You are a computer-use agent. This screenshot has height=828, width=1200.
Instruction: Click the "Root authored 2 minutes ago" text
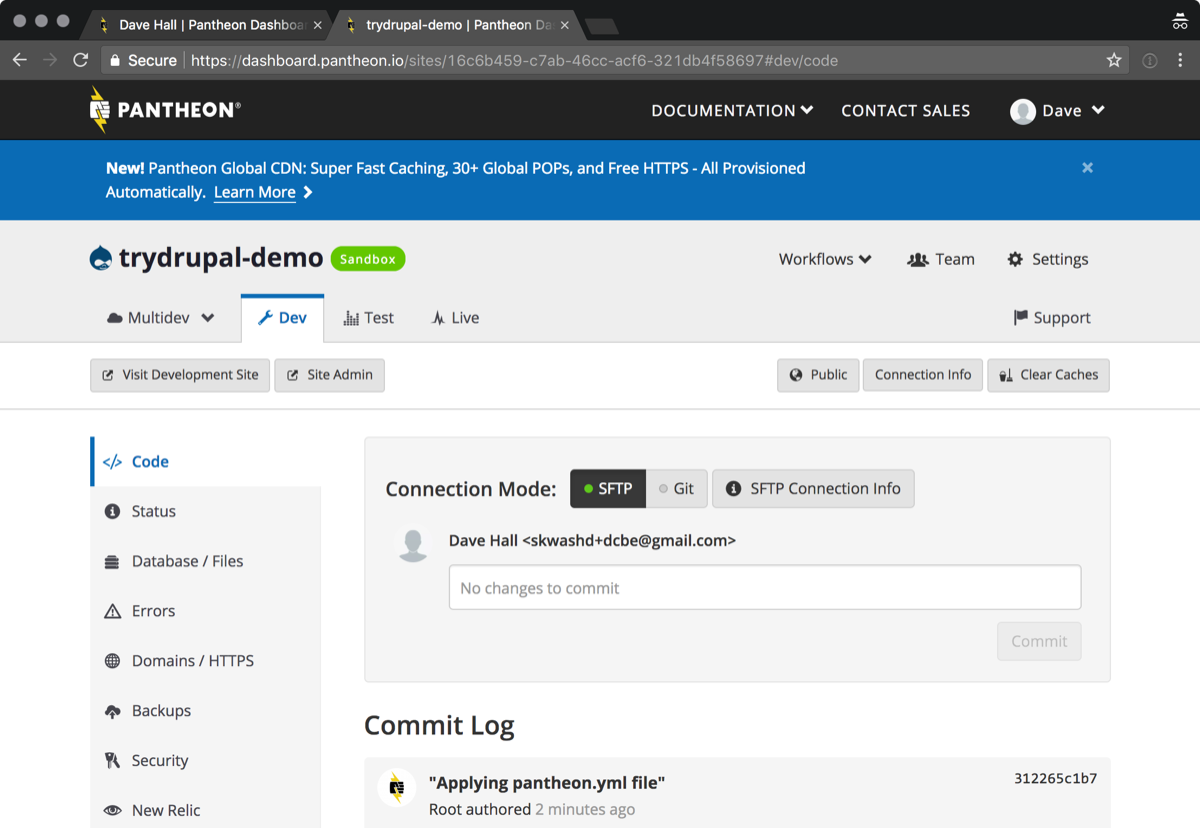tap(532, 809)
